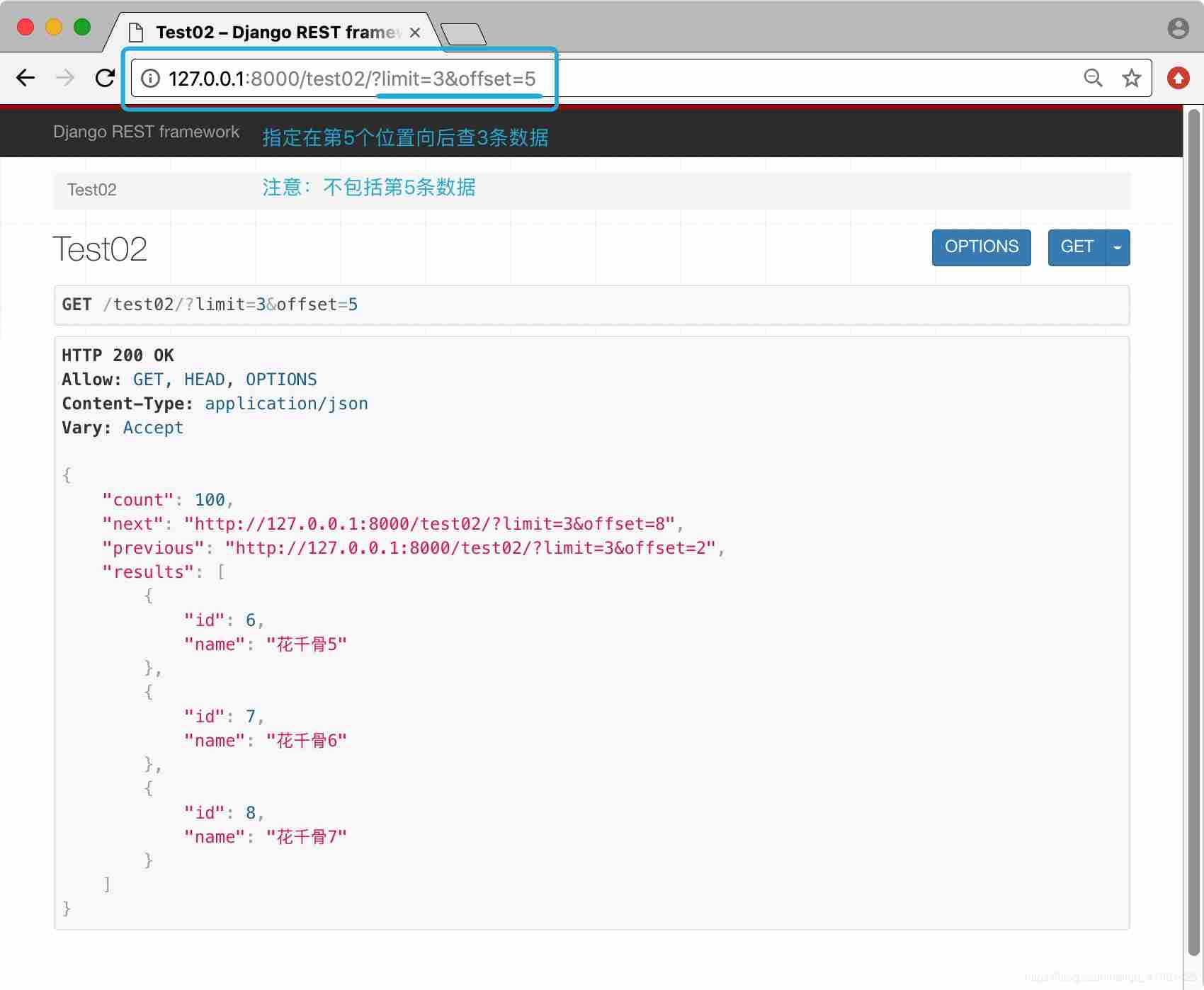The height and width of the screenshot is (990, 1204).
Task: Click the "id": 6 entry
Action: click(x=224, y=620)
